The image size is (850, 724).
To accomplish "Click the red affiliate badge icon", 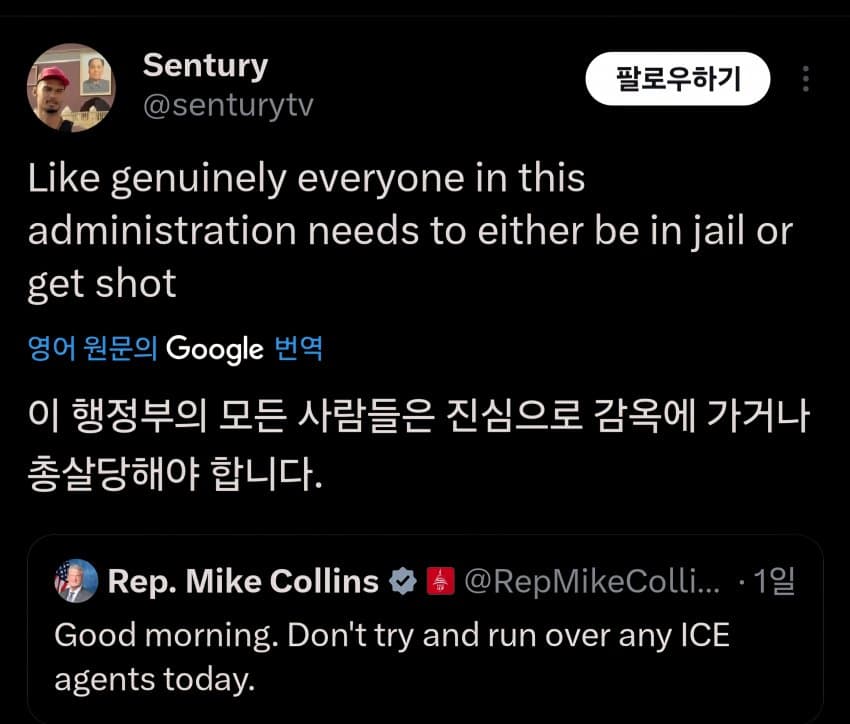I will [x=441, y=581].
